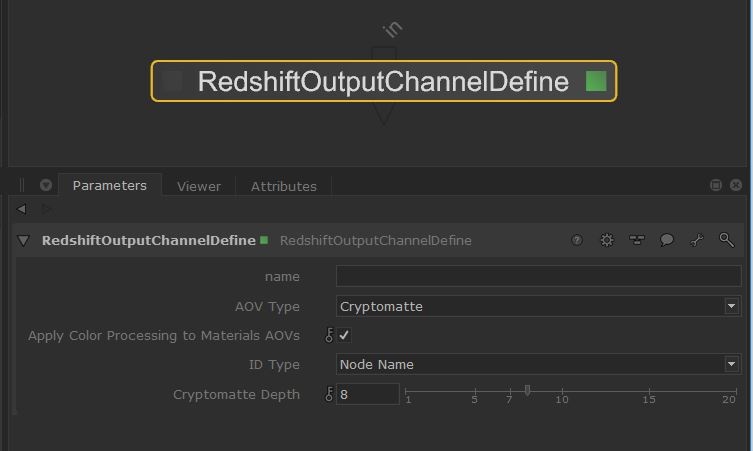Click the node type label RedshiftOutputChannelDefine
This screenshot has width=753, height=451.
(376, 240)
